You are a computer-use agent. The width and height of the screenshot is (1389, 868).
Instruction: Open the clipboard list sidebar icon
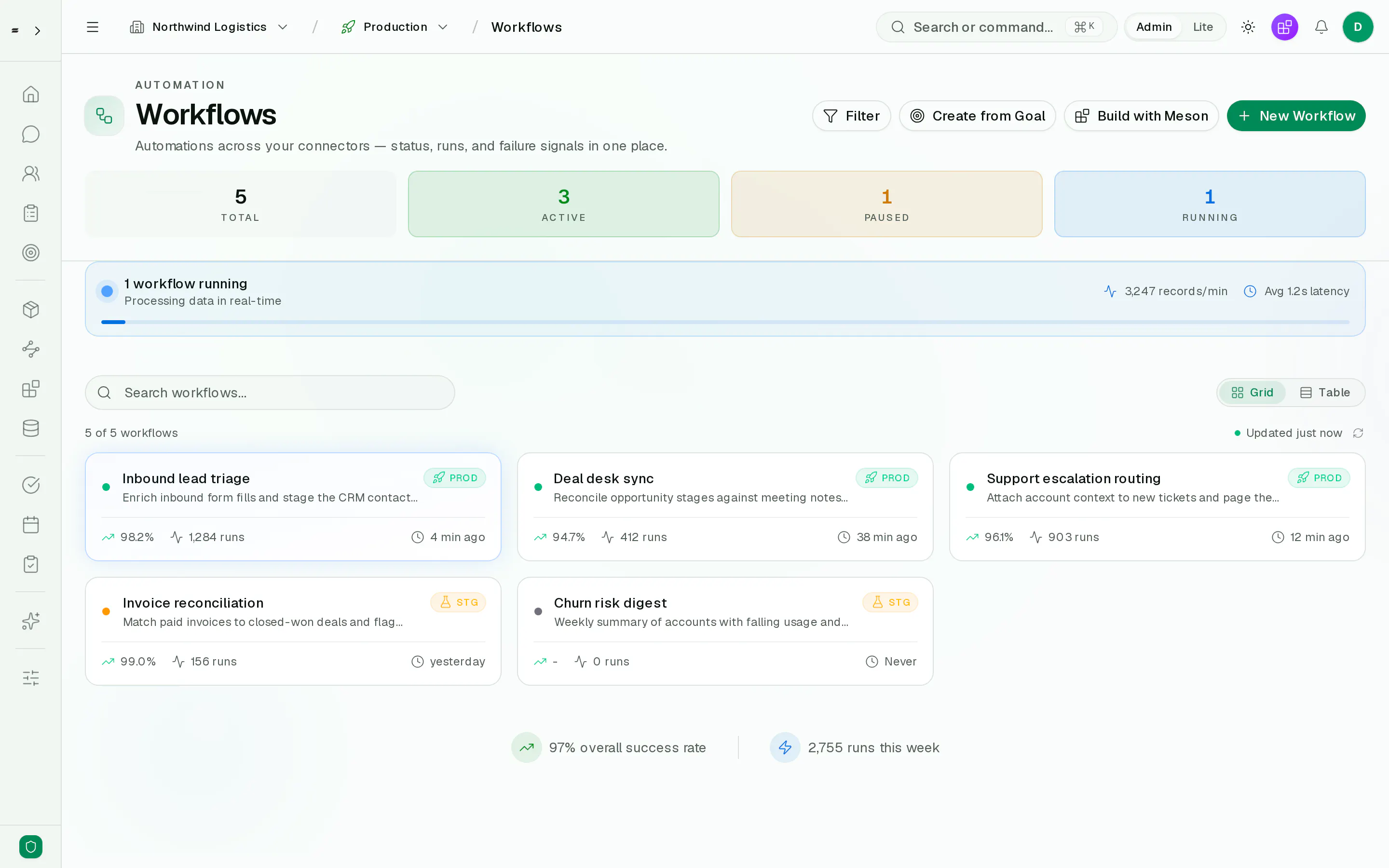(x=30, y=213)
